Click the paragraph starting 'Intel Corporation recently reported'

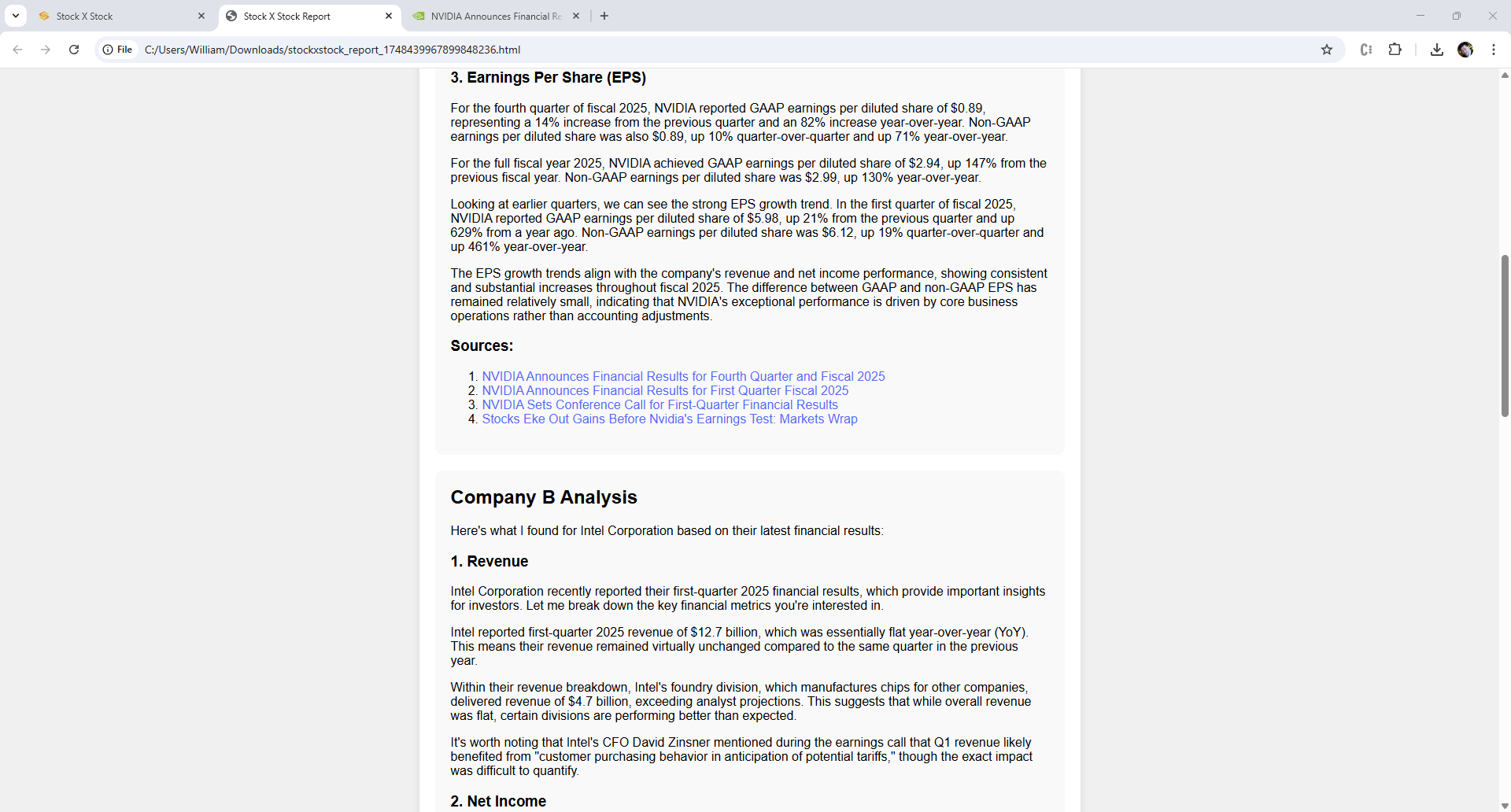pyautogui.click(x=748, y=598)
